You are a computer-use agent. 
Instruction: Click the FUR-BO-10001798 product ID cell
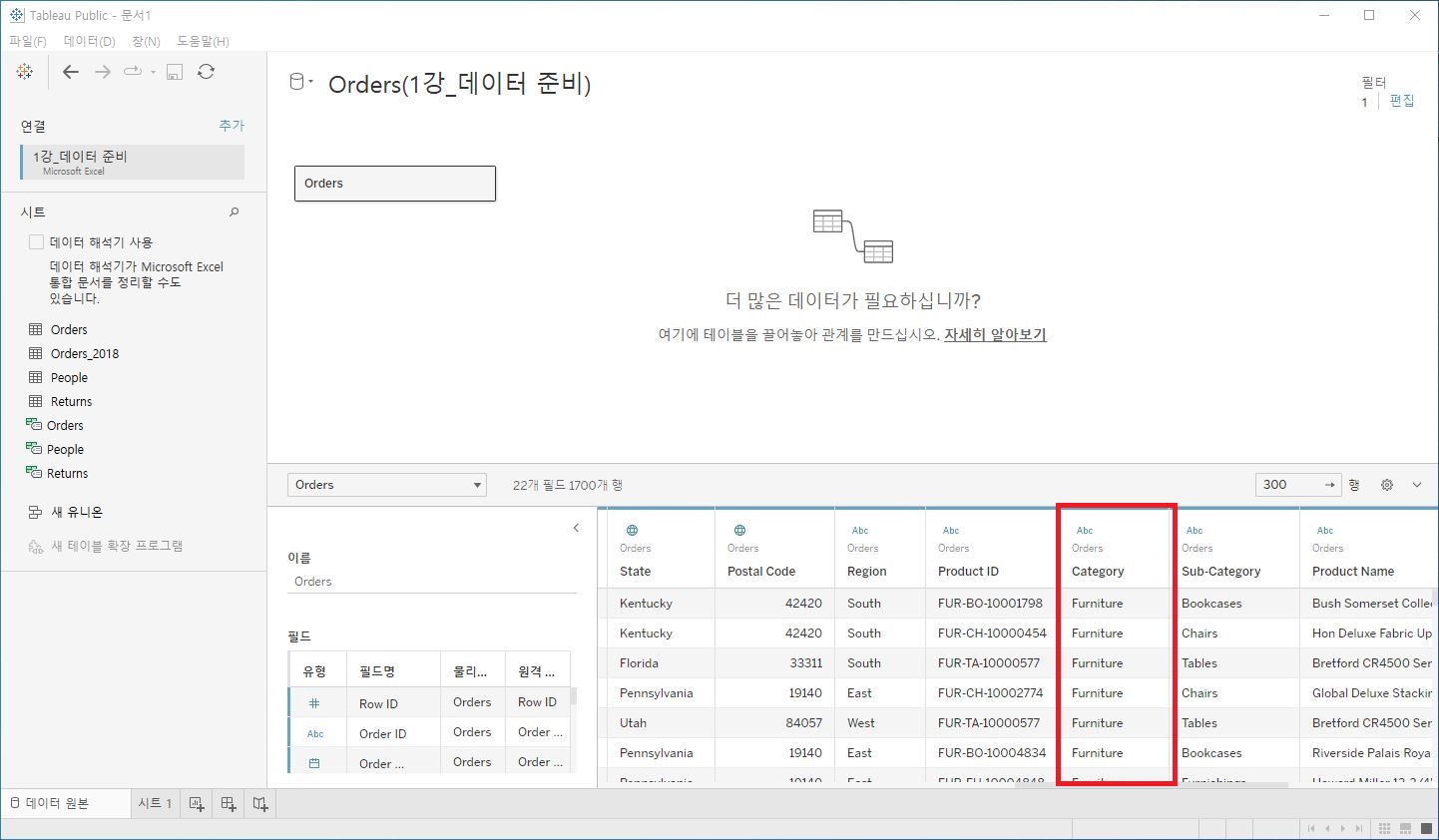coord(990,604)
